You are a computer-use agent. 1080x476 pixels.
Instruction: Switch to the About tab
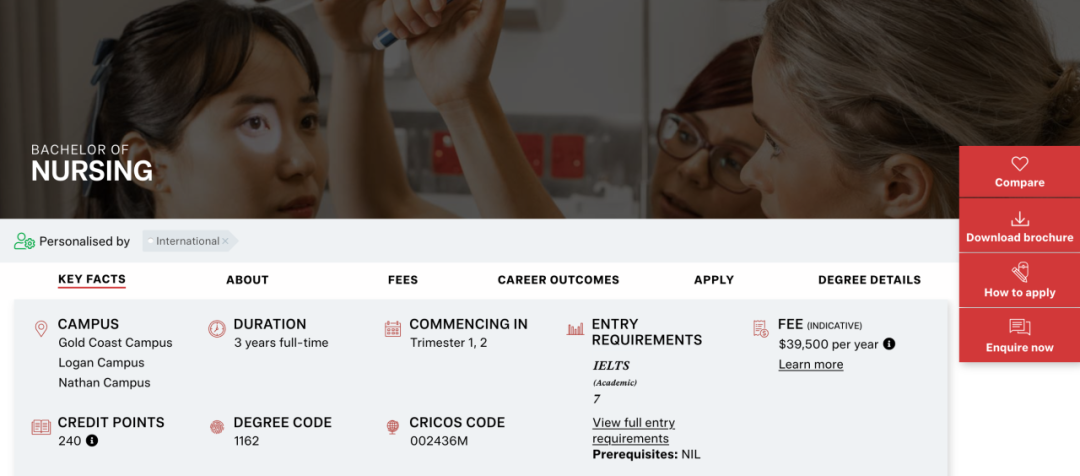click(x=247, y=280)
